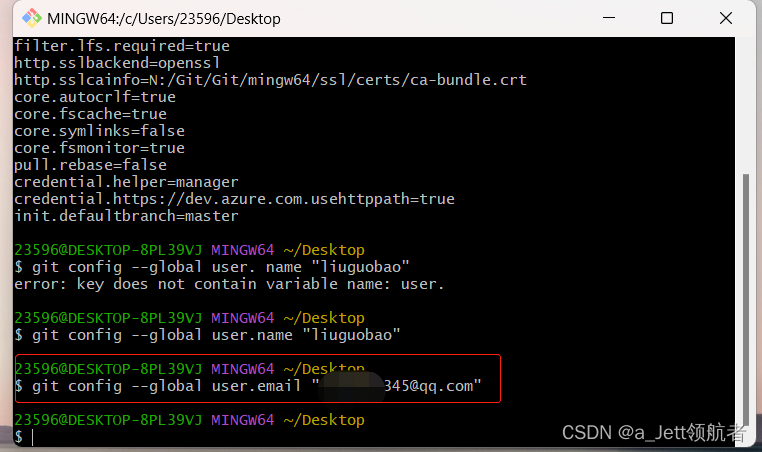Click the line core.fscache=true
The image size is (762, 452).
pos(90,114)
